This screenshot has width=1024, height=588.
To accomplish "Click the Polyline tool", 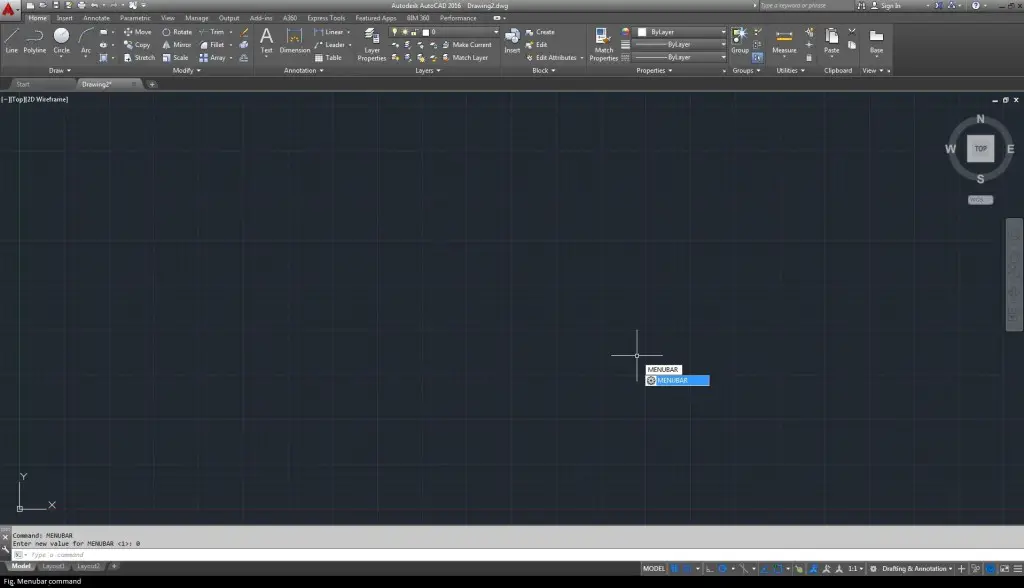I will [35, 40].
